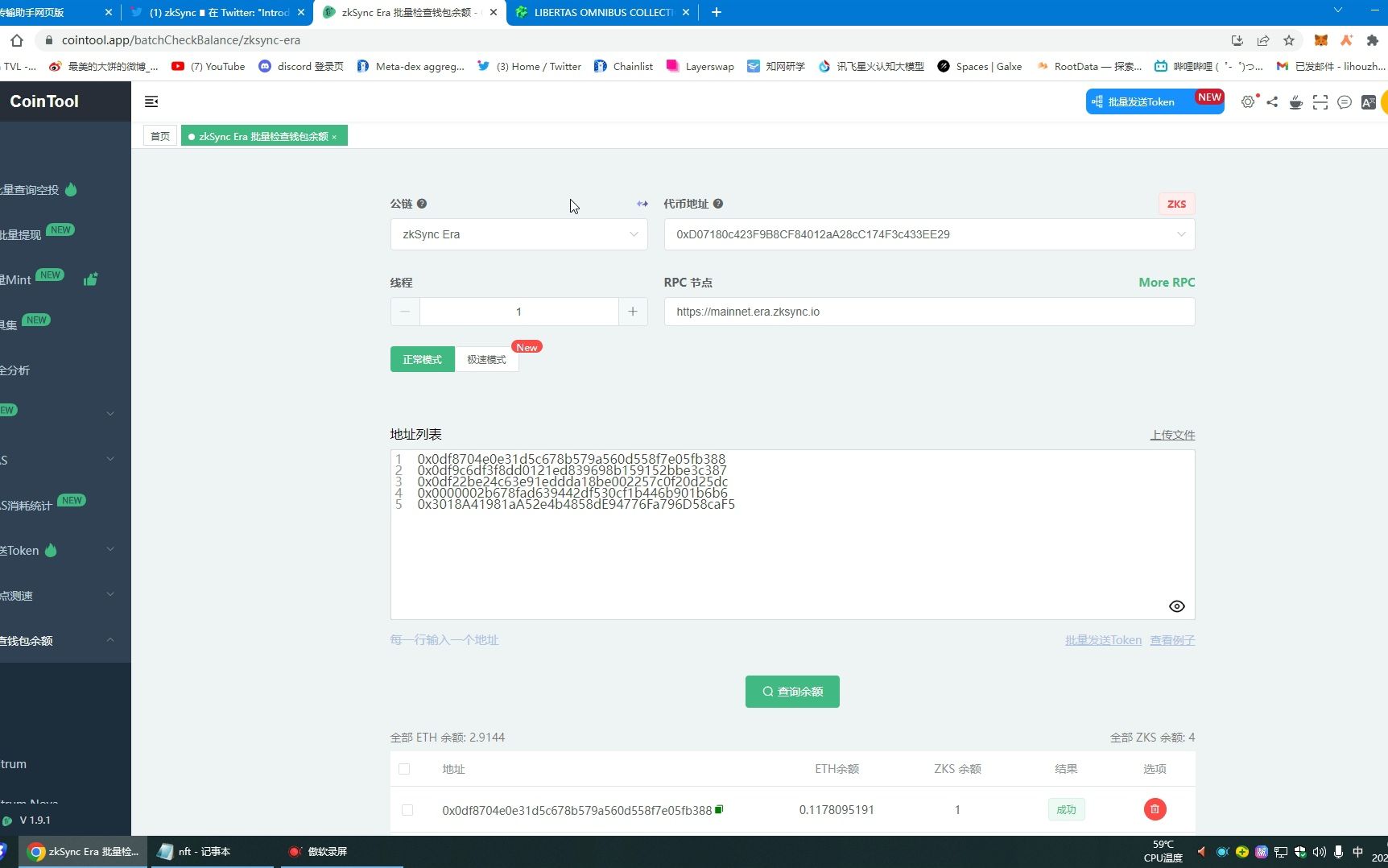Click the share icon in header
Viewport: 1388px width, 868px height.
(x=1272, y=101)
